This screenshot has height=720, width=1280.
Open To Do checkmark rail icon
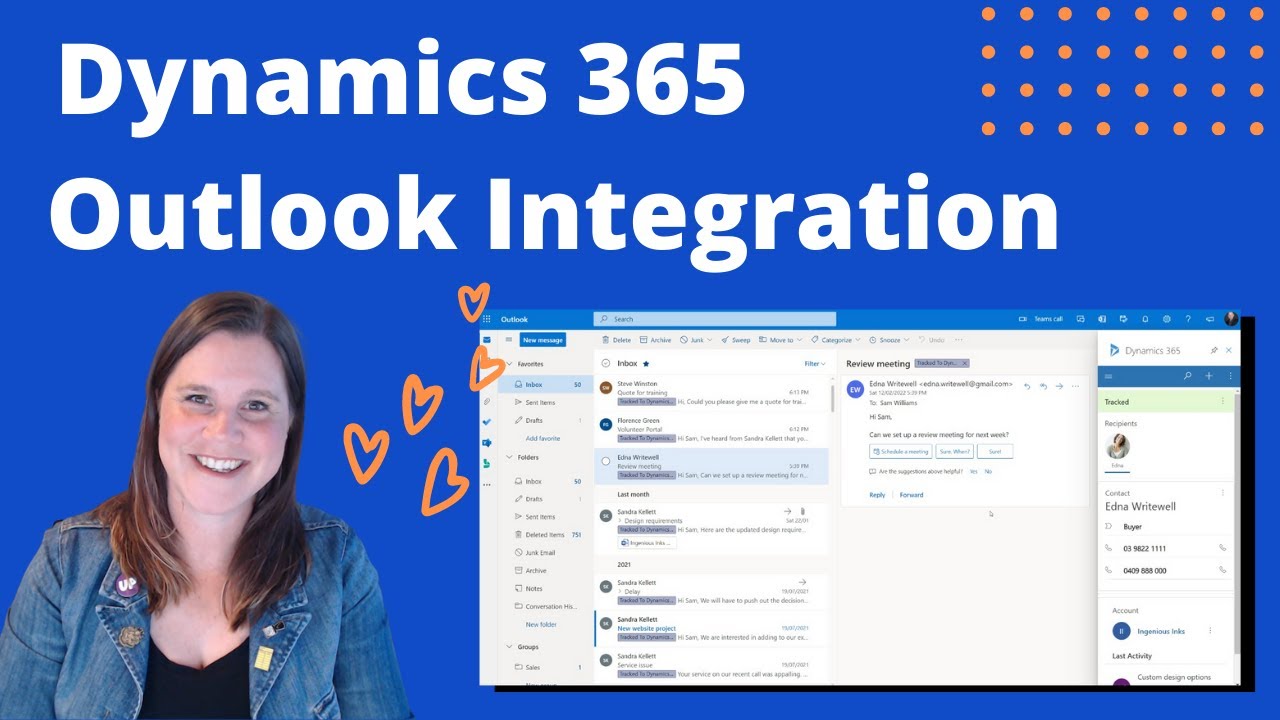pos(487,422)
